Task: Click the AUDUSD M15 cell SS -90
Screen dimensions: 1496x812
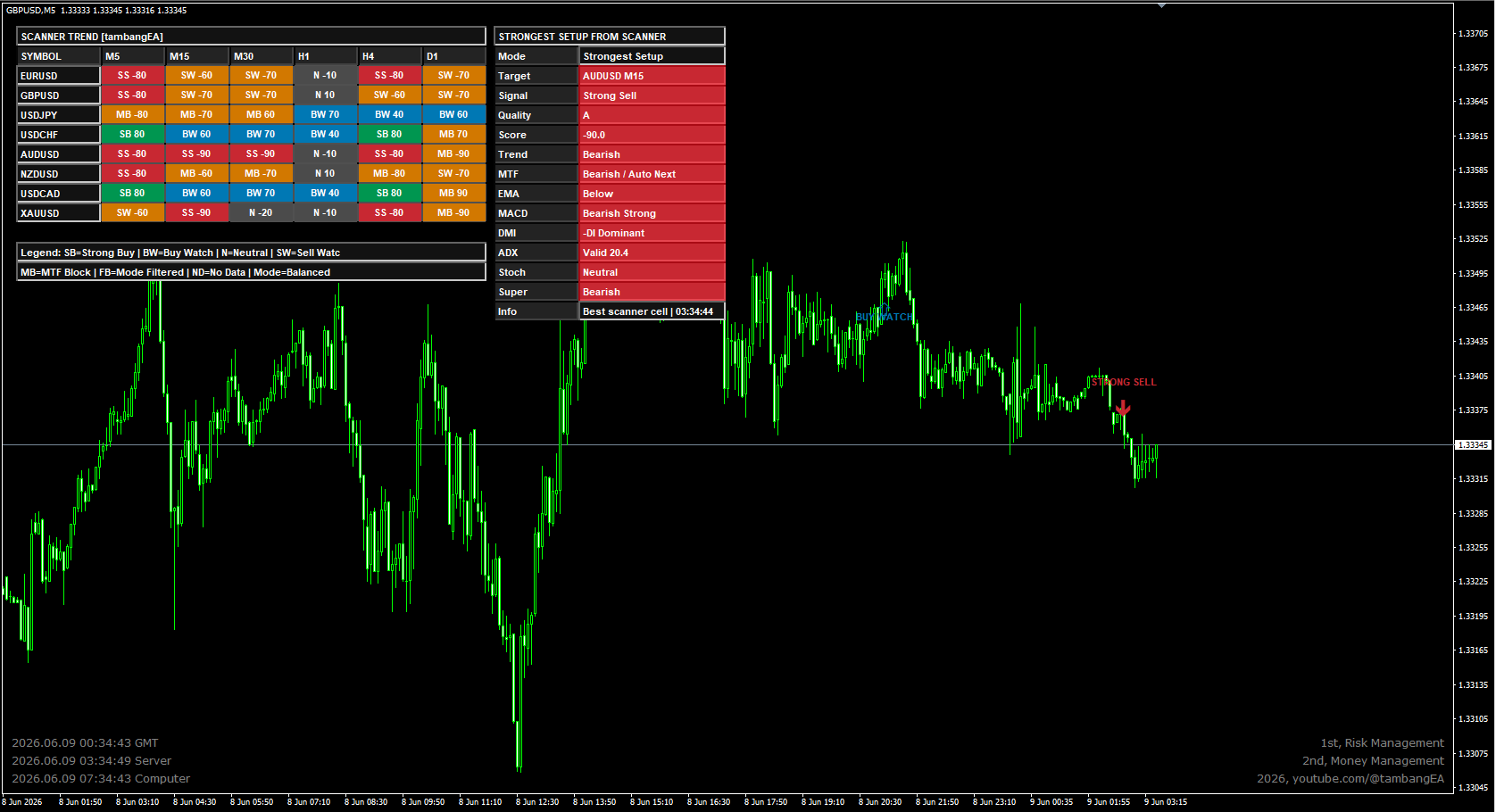Action: [x=196, y=154]
